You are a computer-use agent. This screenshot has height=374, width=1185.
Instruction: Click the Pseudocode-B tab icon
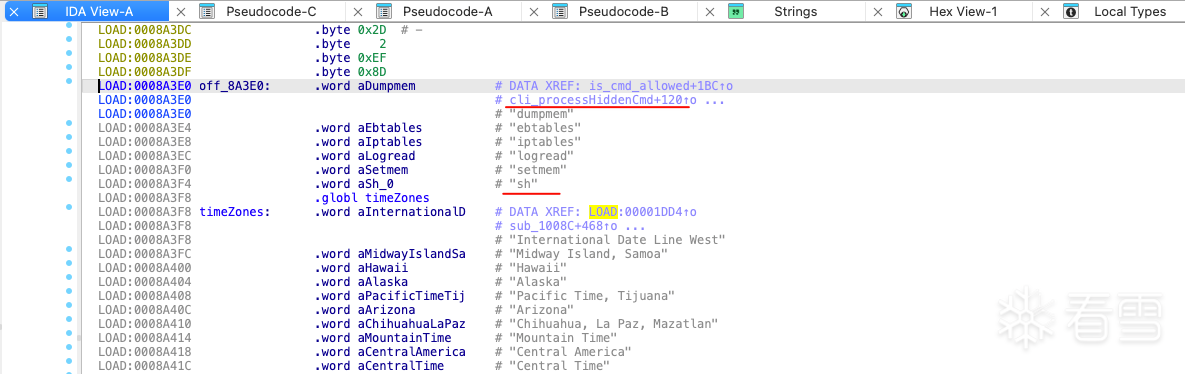pyautogui.click(x=560, y=12)
